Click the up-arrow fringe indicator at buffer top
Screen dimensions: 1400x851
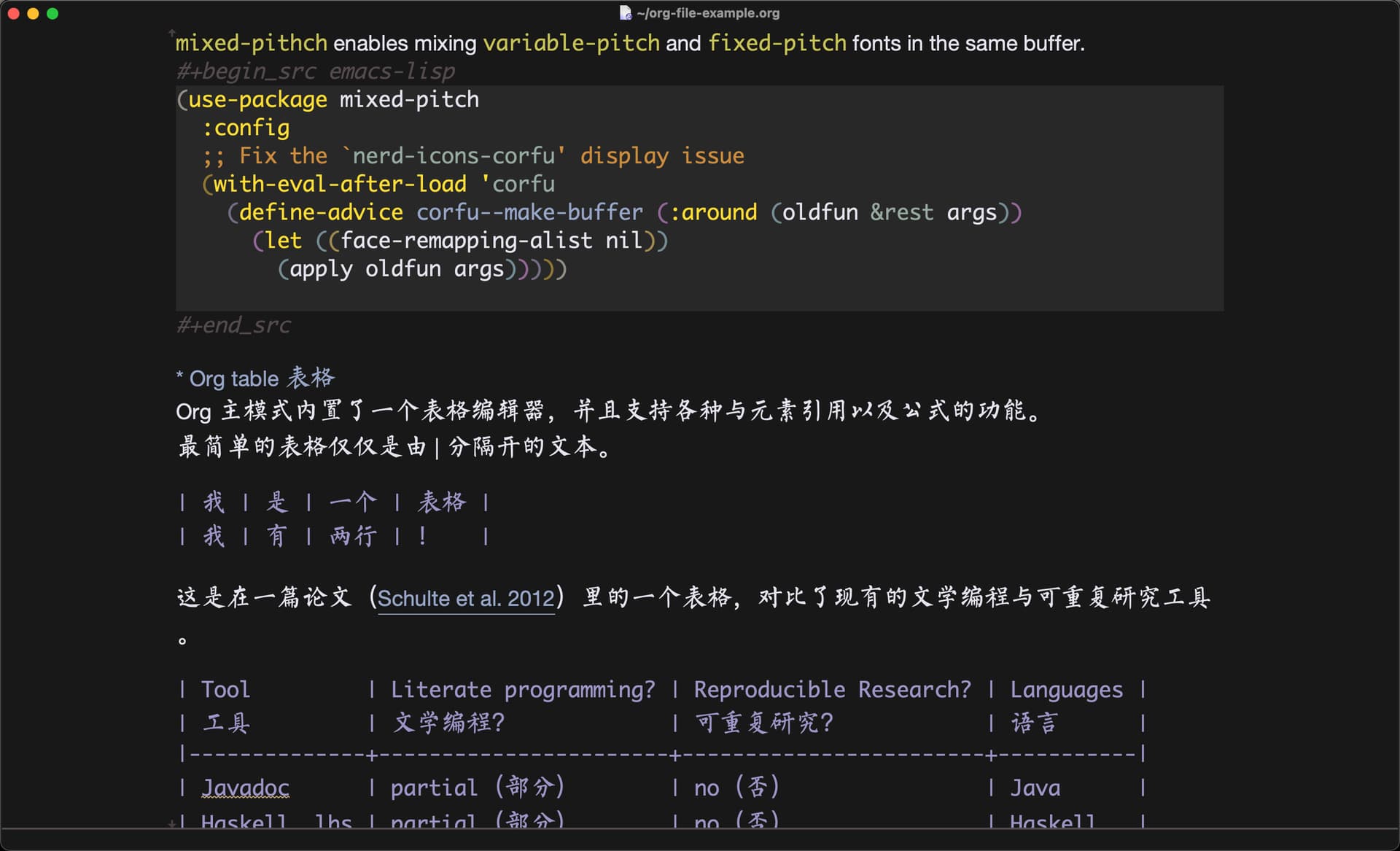[172, 33]
